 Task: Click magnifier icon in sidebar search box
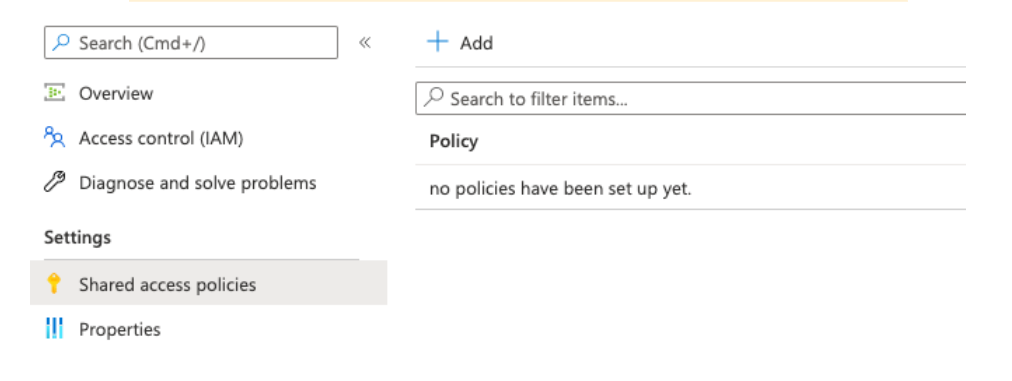61,43
